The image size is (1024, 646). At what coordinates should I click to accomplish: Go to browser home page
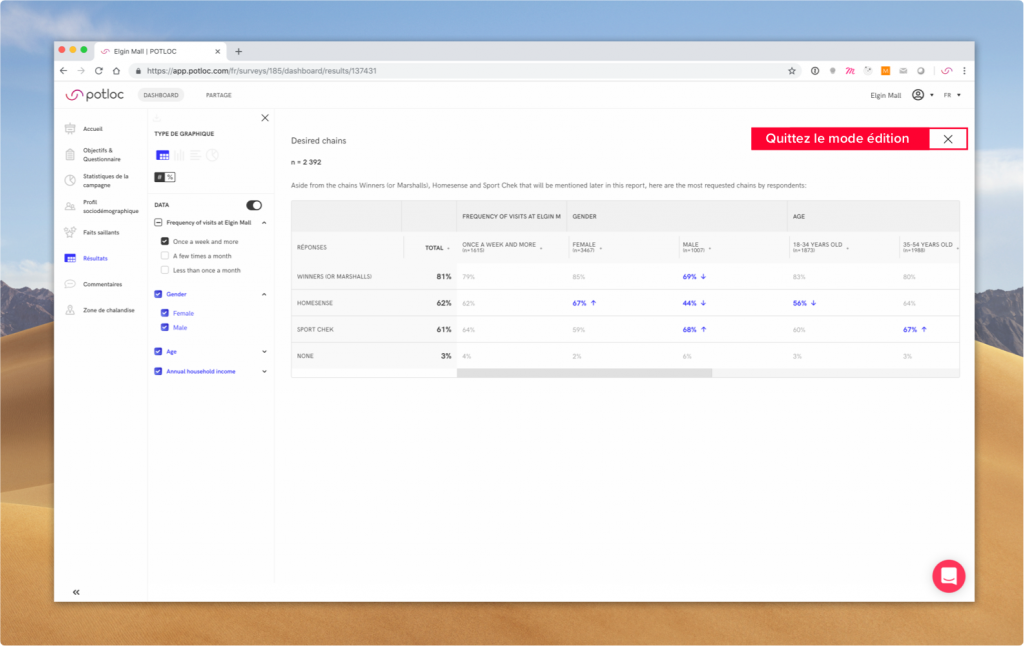tap(116, 71)
